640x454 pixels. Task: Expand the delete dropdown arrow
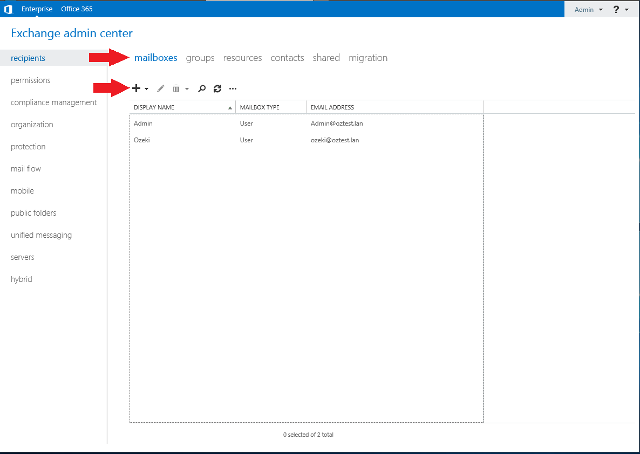click(x=187, y=89)
